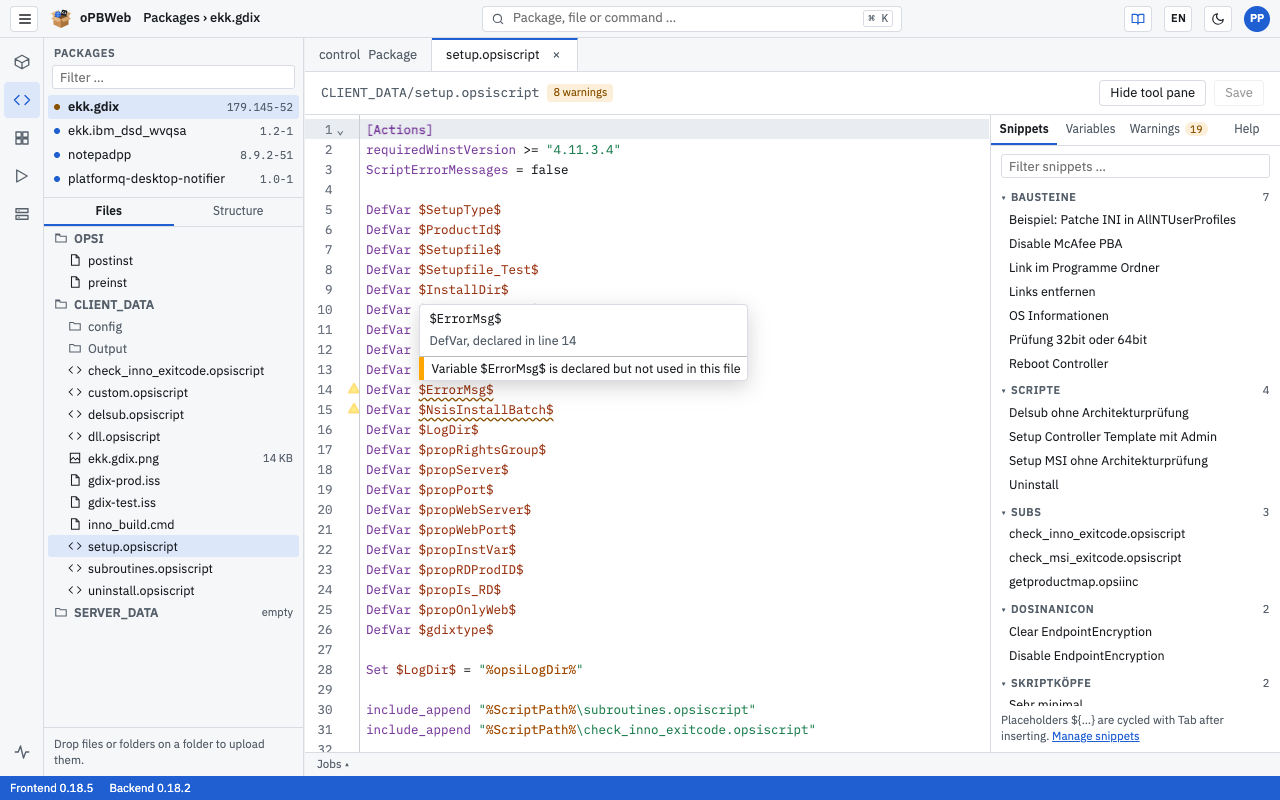Image resolution: width=1280 pixels, height=800 pixels.
Task: Open the grid dashboard sidebar icon
Action: [x=22, y=138]
